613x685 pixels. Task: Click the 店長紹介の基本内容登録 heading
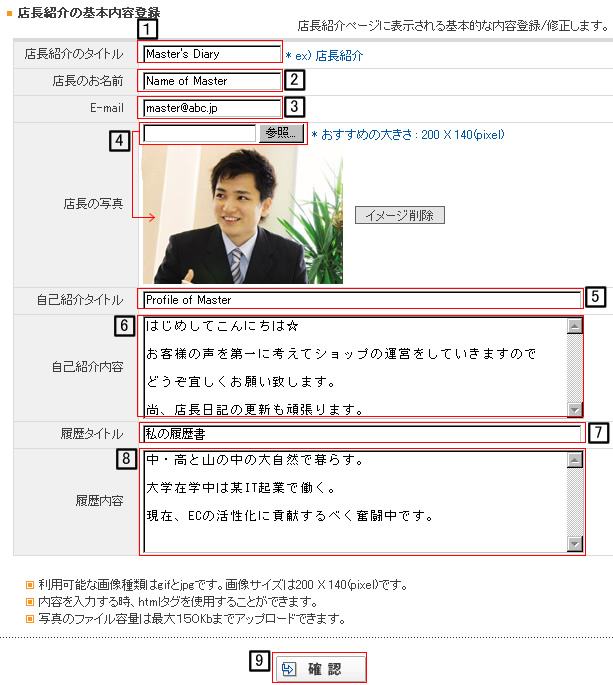click(89, 13)
